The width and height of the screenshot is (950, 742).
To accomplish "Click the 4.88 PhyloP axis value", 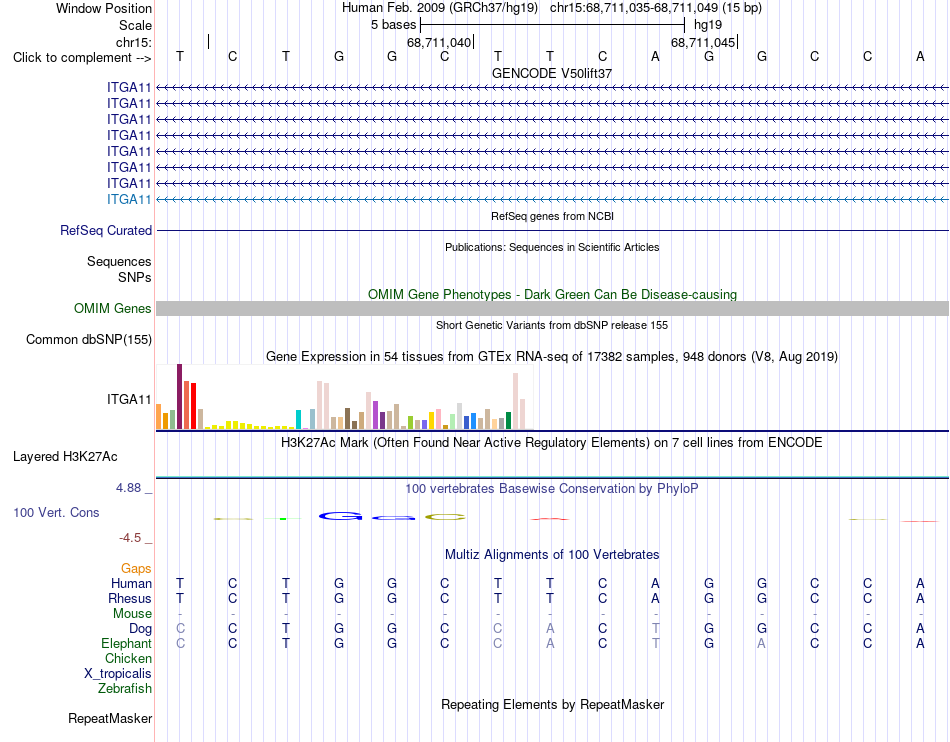I will click(x=128, y=488).
